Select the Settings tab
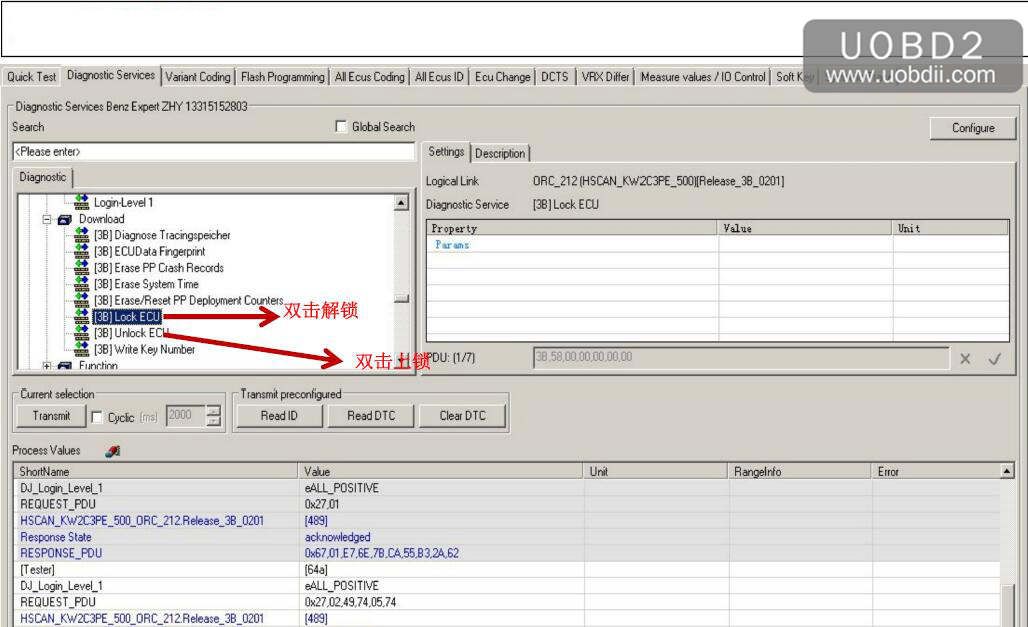This screenshot has width=1028, height=627. (x=446, y=152)
